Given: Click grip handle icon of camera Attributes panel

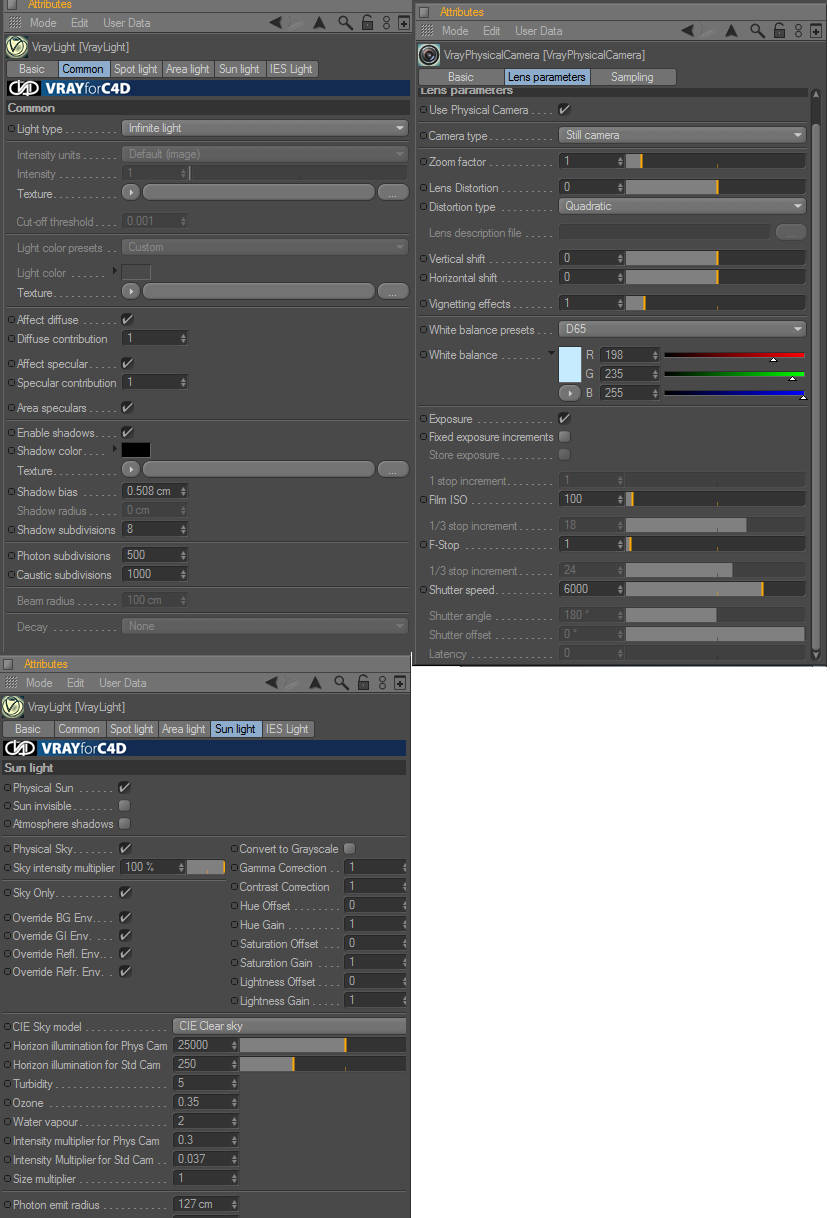Looking at the screenshot, I should (426, 31).
